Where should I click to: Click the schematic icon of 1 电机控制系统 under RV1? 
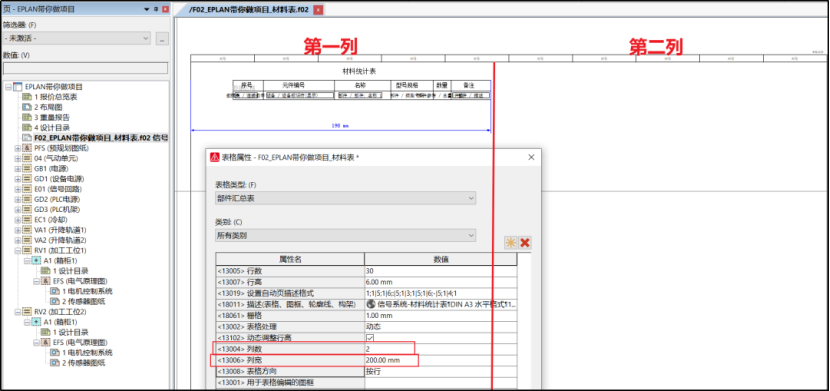point(55,291)
